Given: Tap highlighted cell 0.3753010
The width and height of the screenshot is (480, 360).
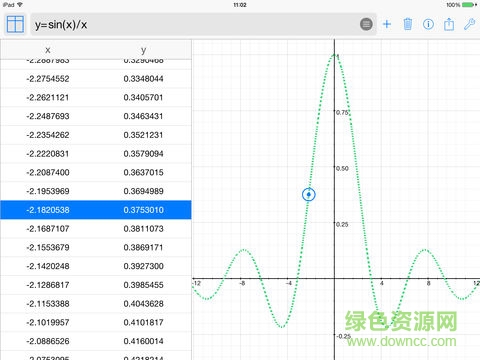Looking at the screenshot, I should 143,210.
